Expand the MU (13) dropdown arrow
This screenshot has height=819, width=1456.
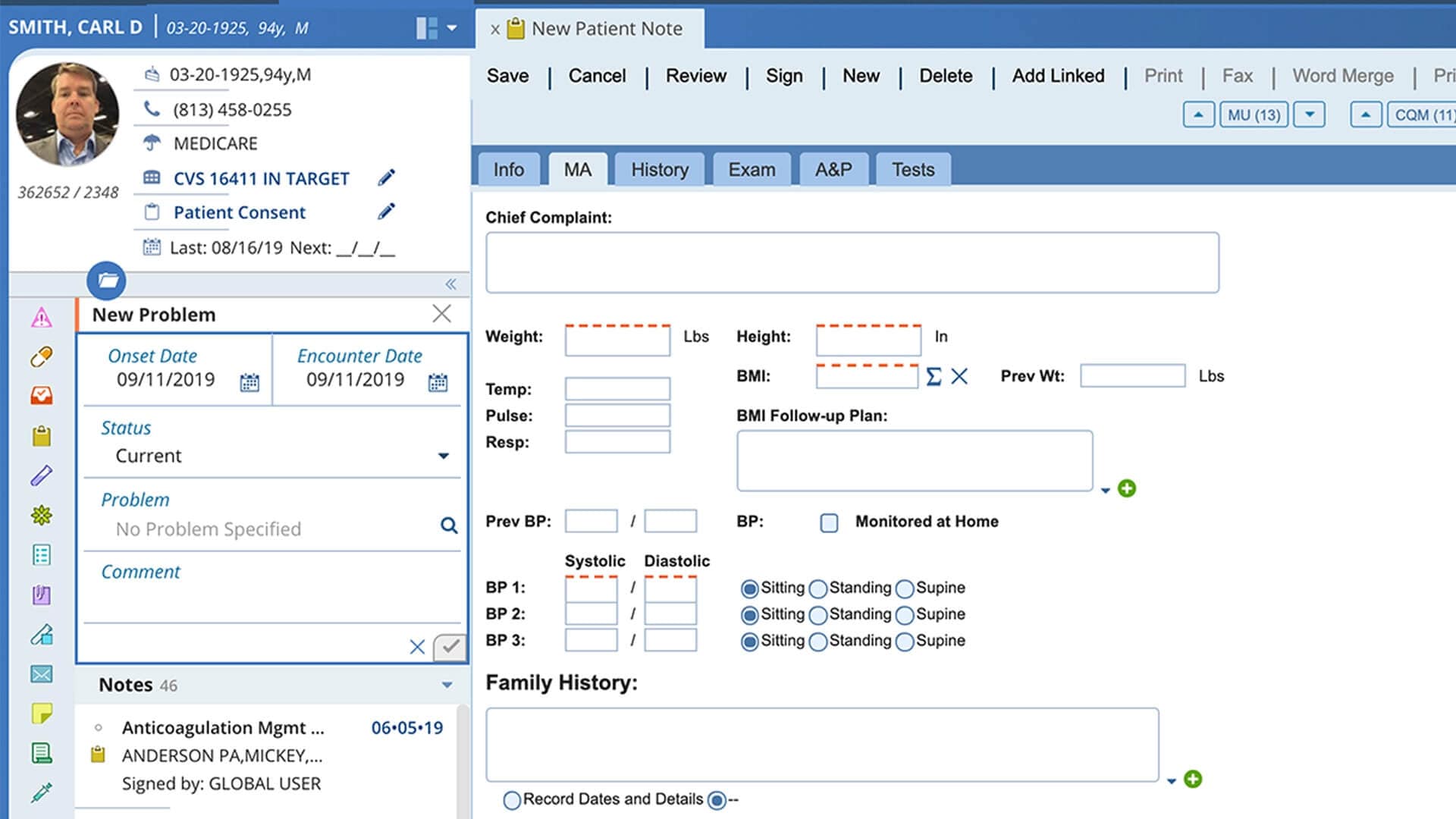click(1308, 115)
